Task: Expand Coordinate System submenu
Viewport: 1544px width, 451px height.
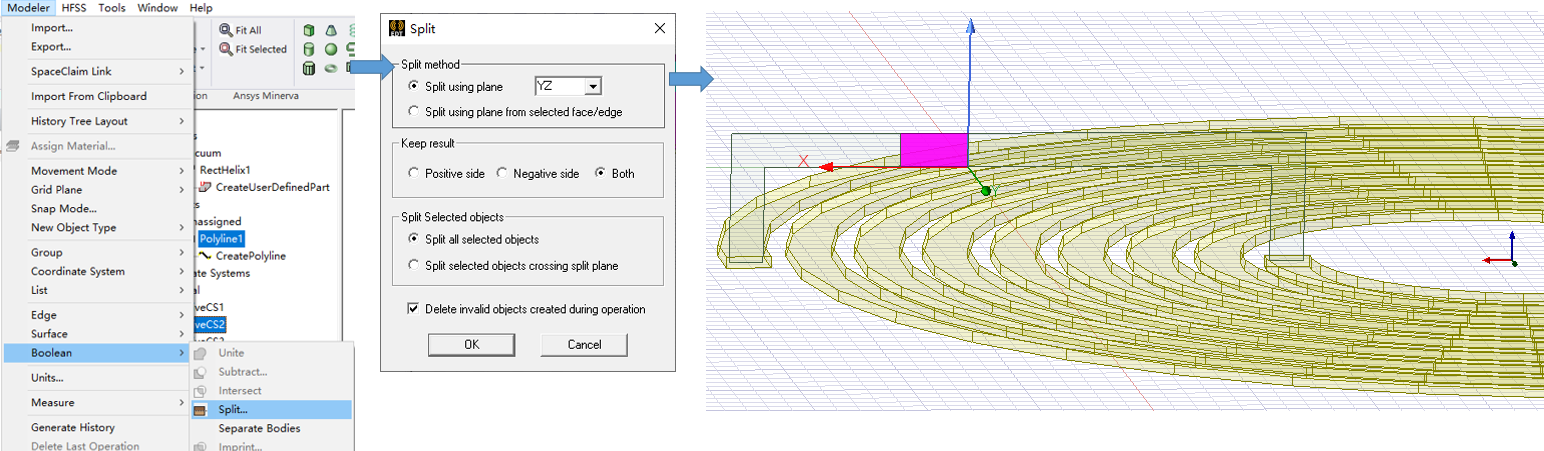Action: [97, 271]
